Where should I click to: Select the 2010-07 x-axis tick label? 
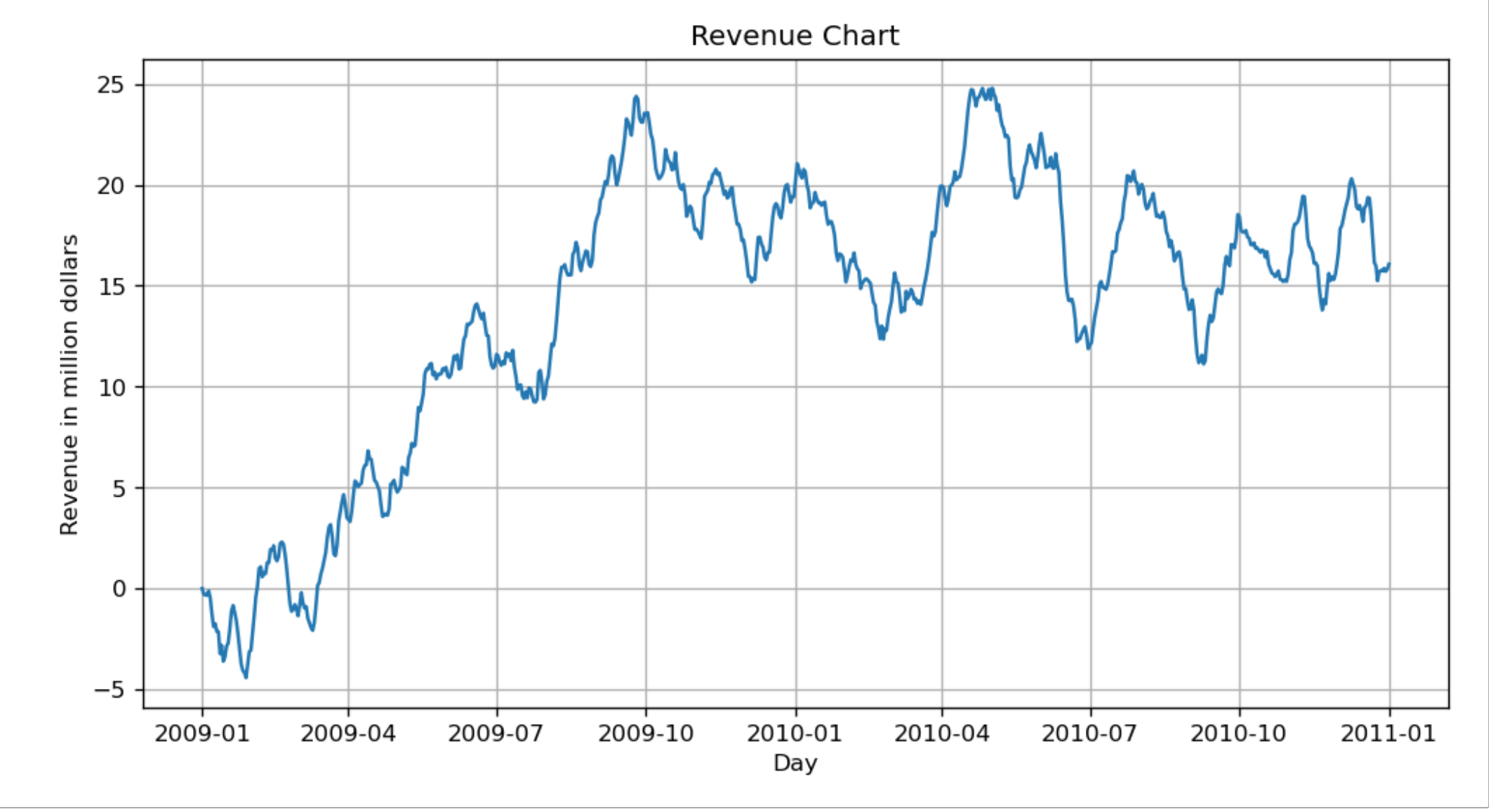1090,734
